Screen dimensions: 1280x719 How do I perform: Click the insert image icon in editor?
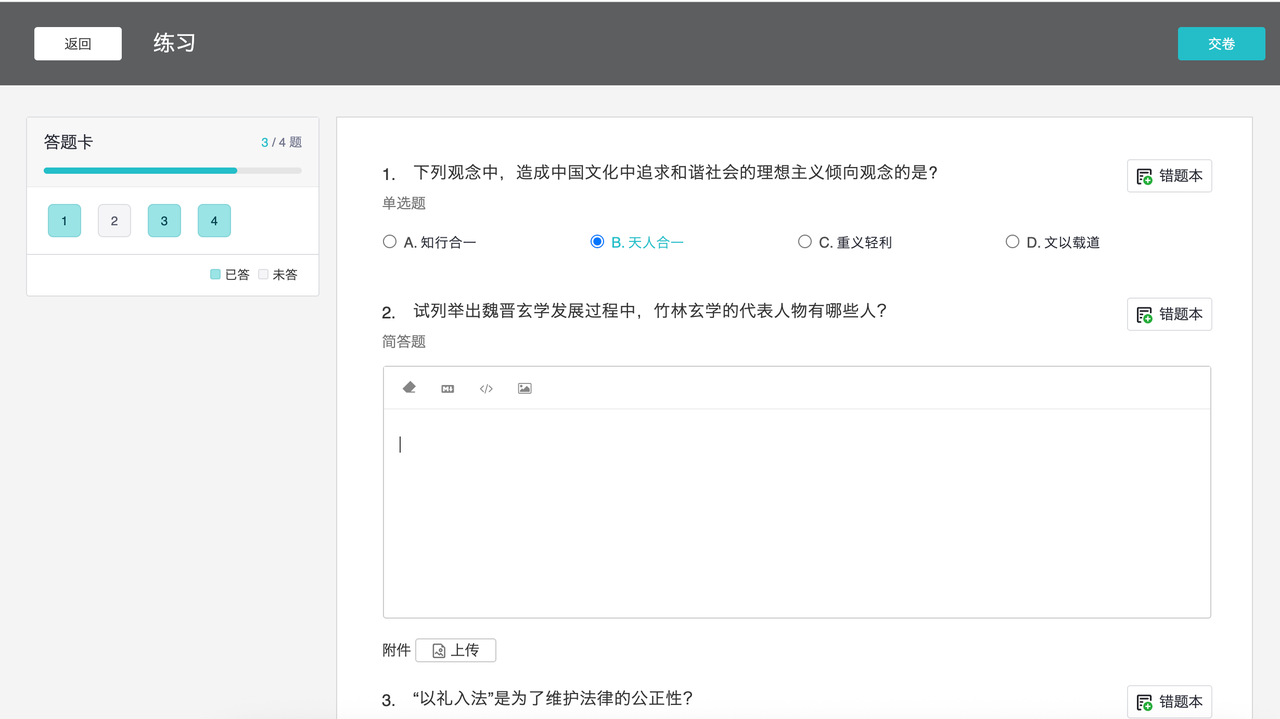(x=525, y=388)
